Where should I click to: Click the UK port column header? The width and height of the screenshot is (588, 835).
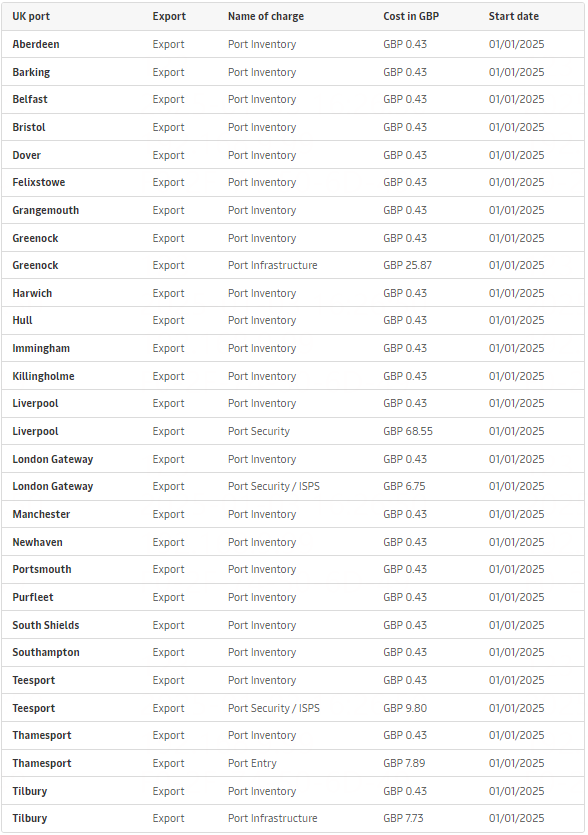click(31, 17)
